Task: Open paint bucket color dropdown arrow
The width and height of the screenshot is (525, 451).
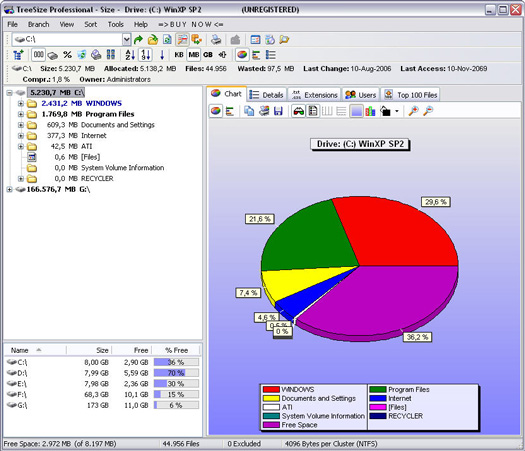Action: pyautogui.click(x=397, y=111)
